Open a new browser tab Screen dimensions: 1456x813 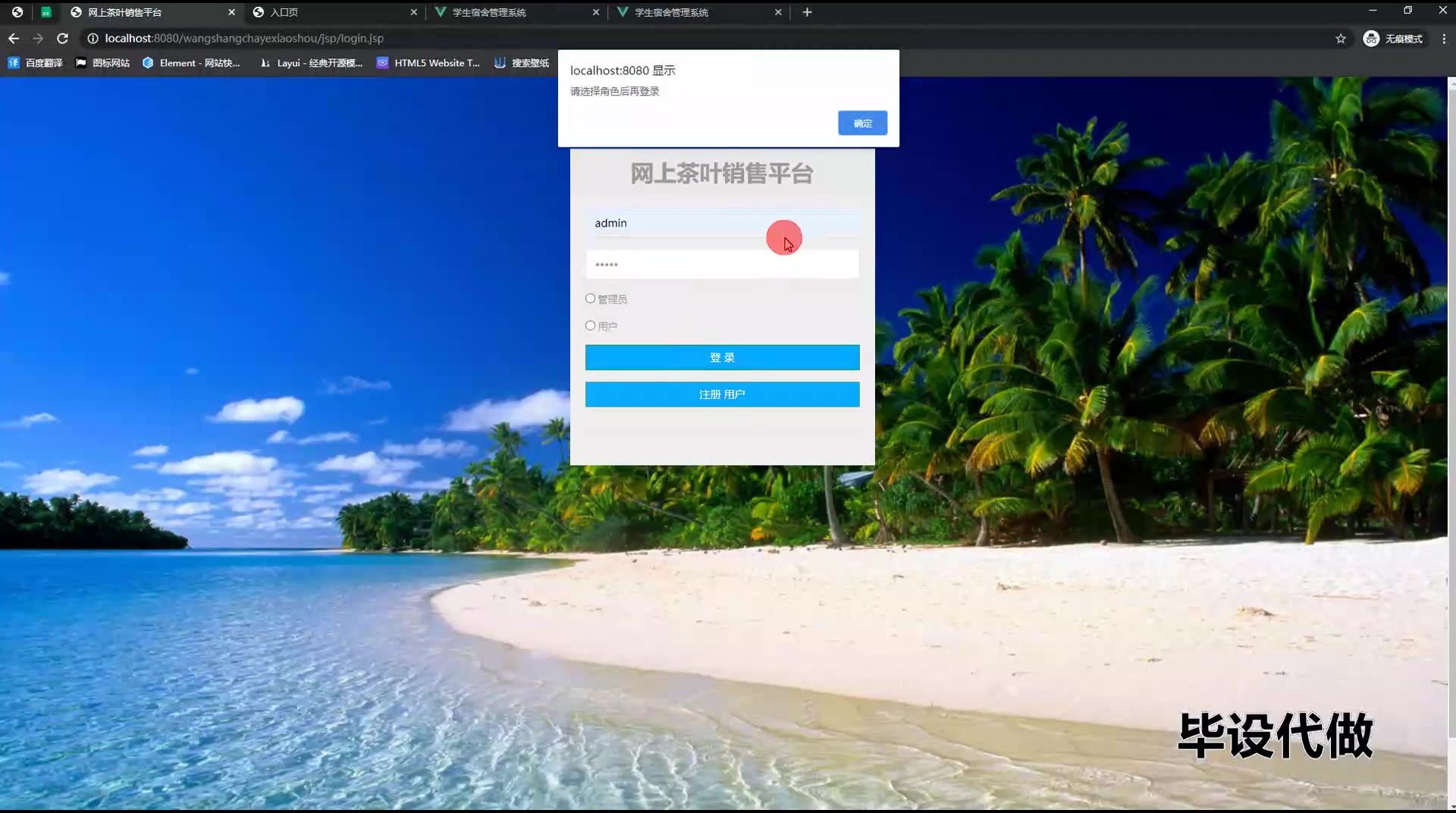pos(807,12)
